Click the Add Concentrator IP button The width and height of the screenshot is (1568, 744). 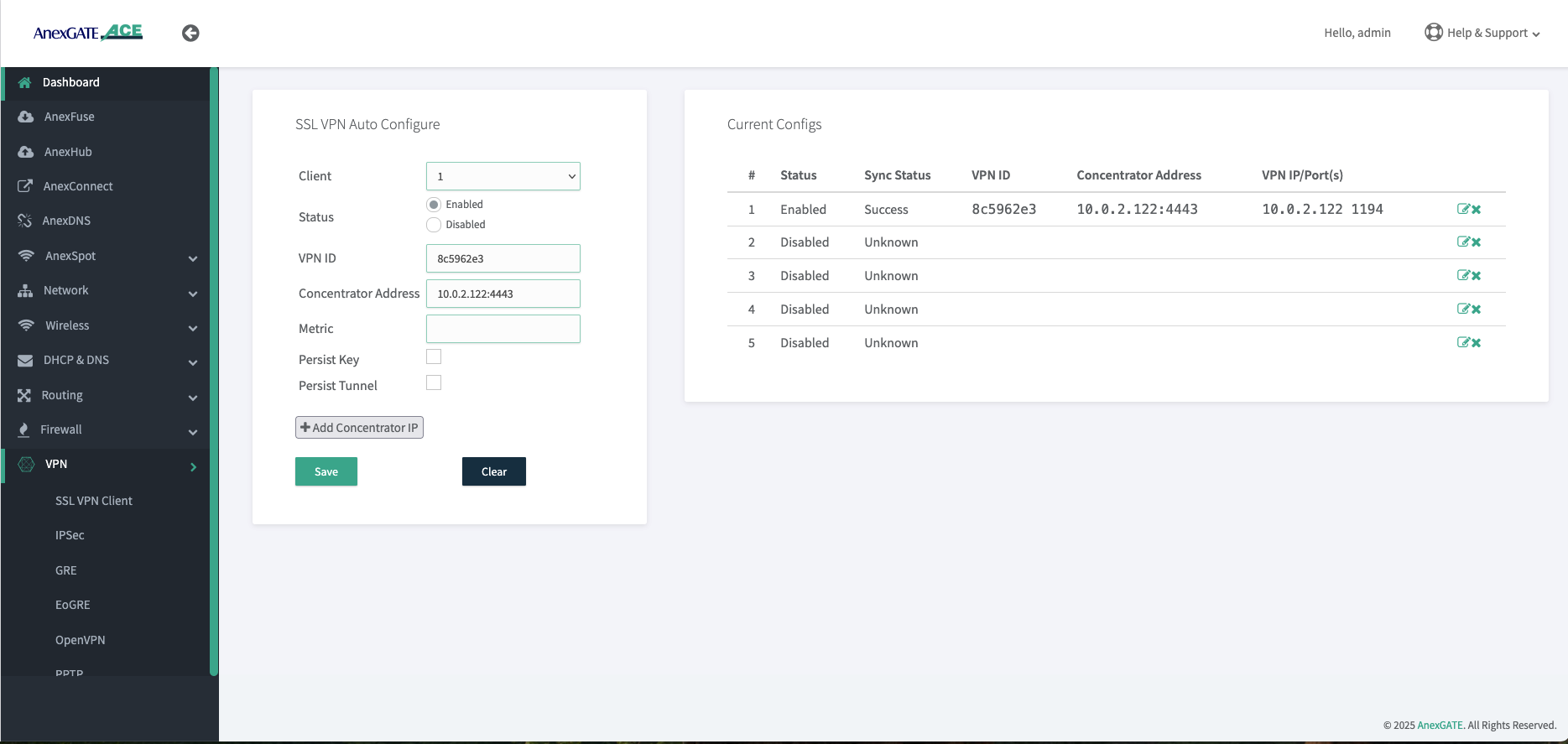point(359,428)
